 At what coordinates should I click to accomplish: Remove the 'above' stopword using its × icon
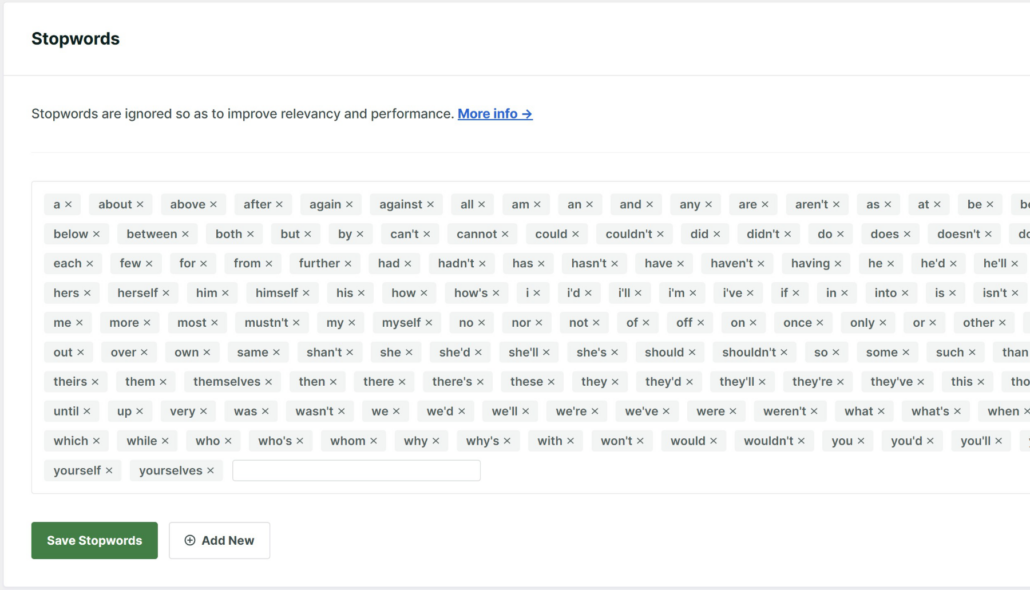coord(213,204)
